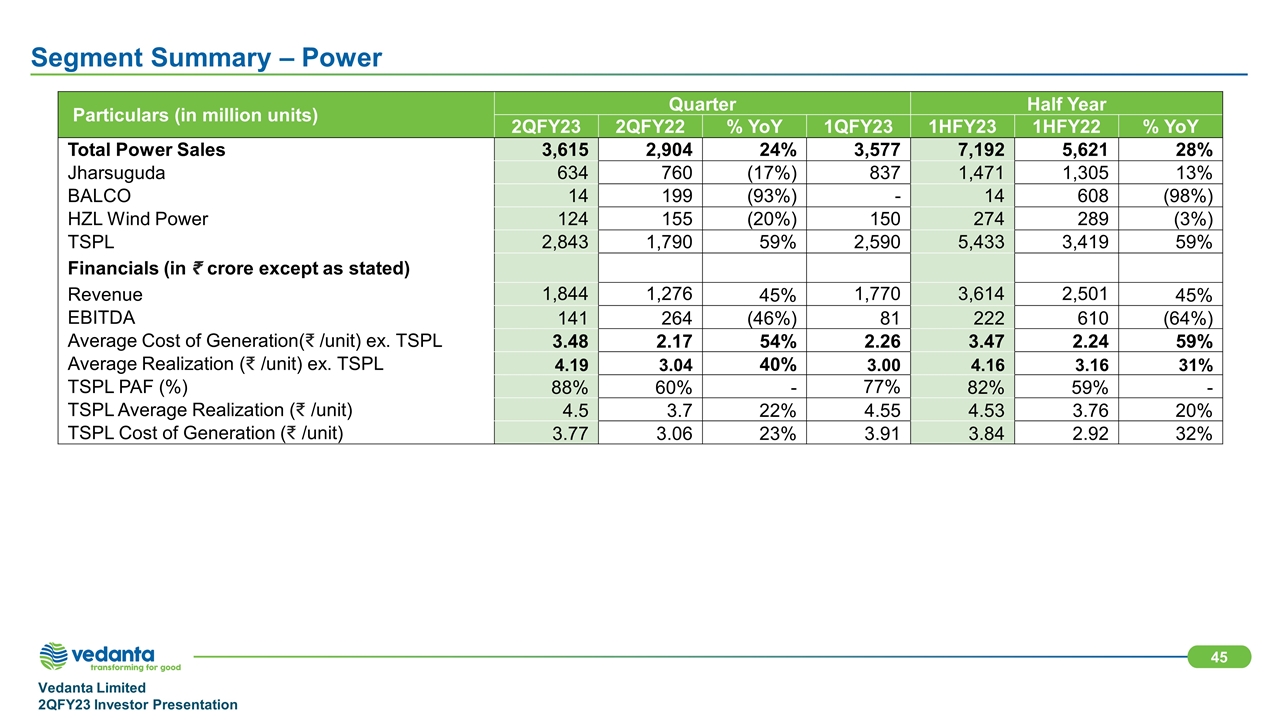The height and width of the screenshot is (720, 1280).
Task: Select the 1QFY23 column header
Action: [x=858, y=126]
